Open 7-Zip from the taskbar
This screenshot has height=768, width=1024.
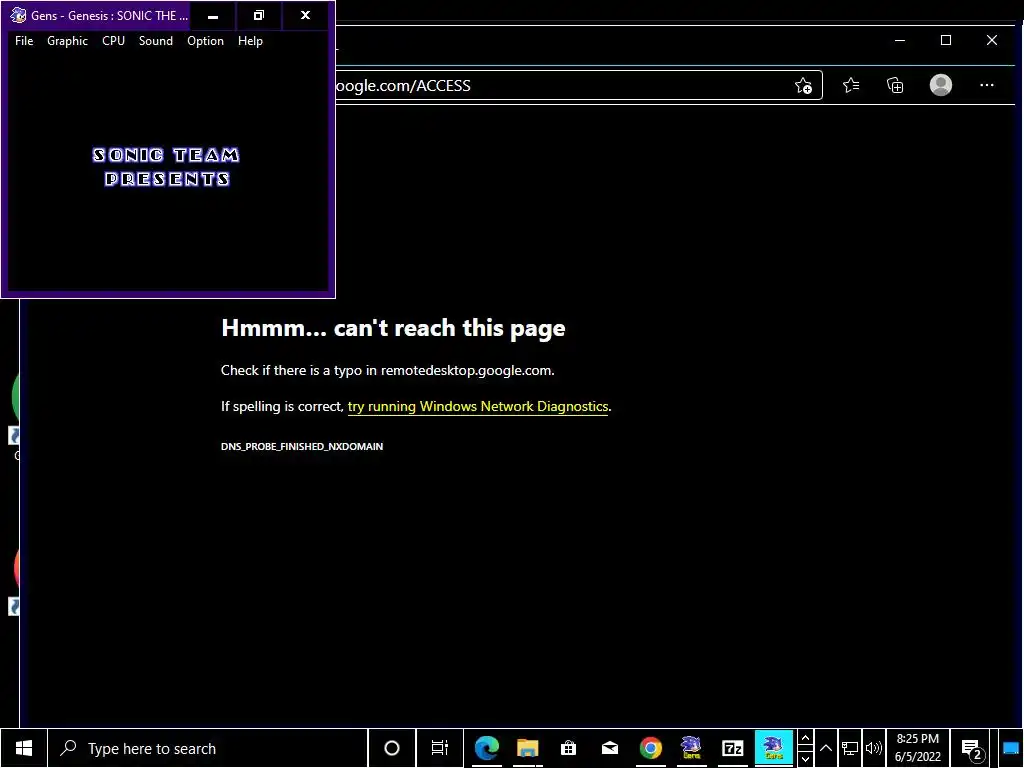point(733,748)
